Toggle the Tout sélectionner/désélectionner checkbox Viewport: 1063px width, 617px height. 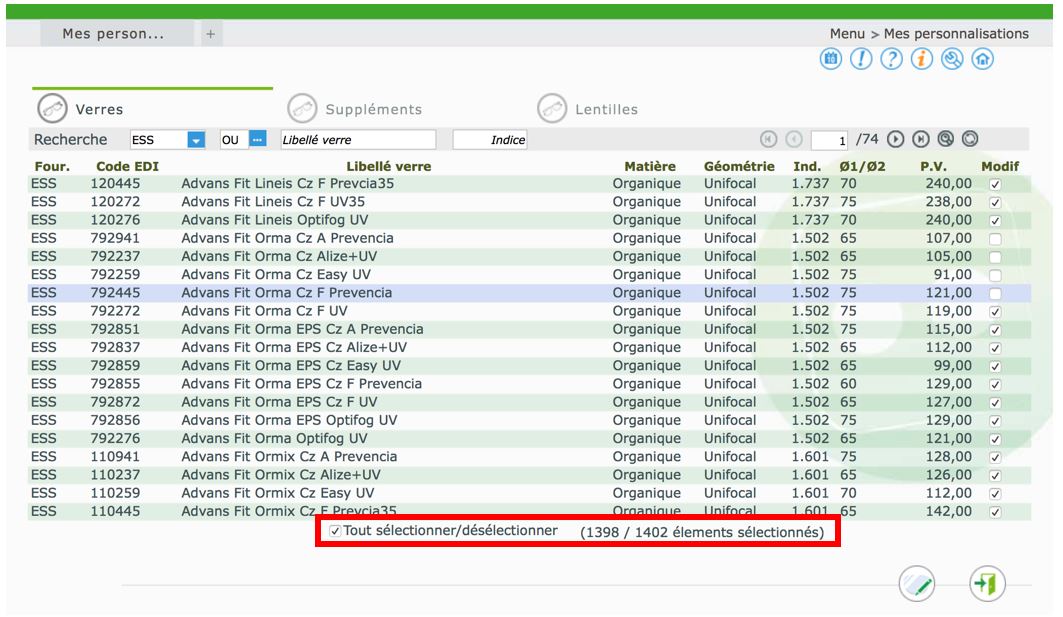tap(335, 531)
